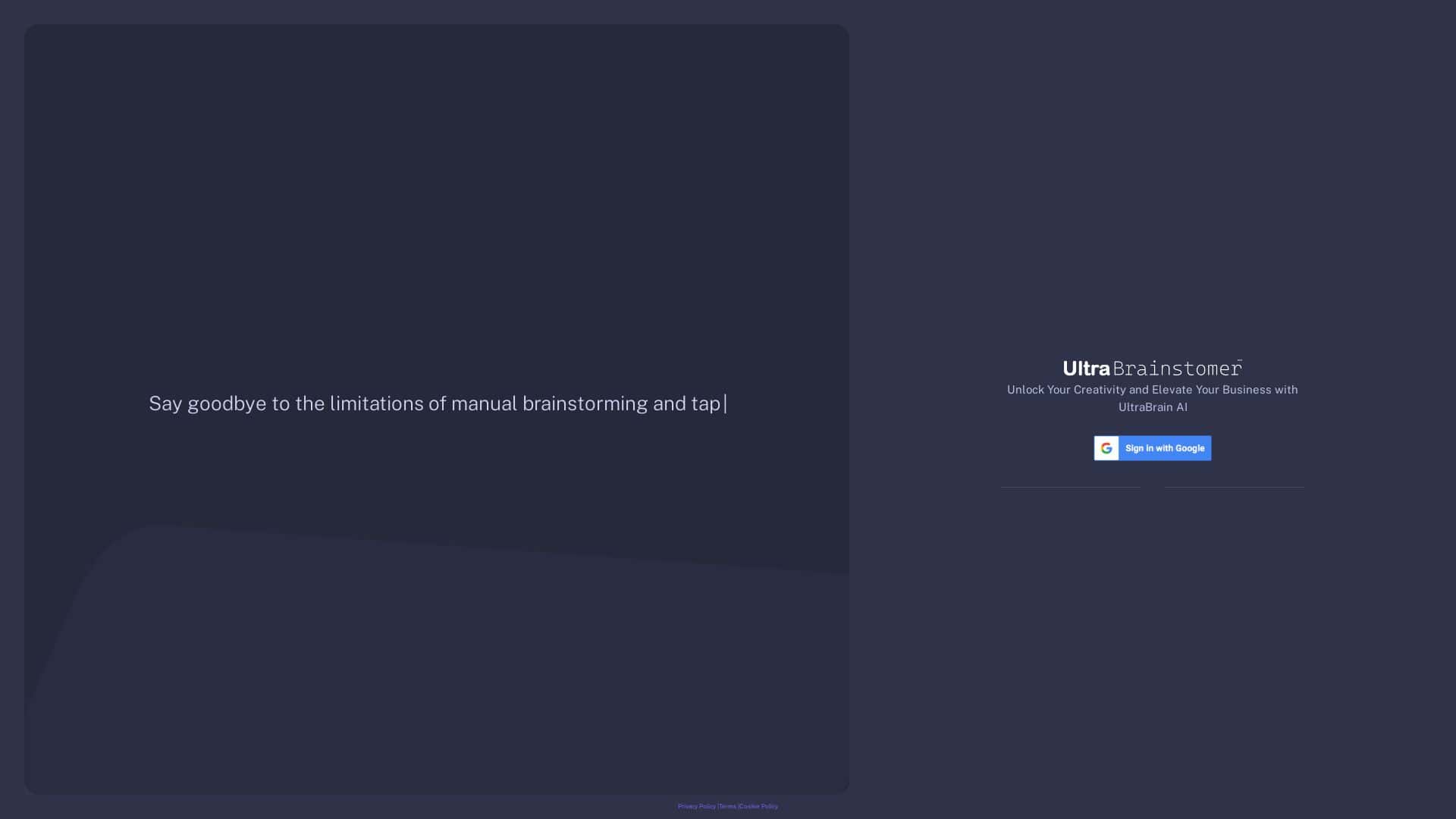The width and height of the screenshot is (1456, 819).
Task: Open the Cookie Policy link
Action: 758,806
